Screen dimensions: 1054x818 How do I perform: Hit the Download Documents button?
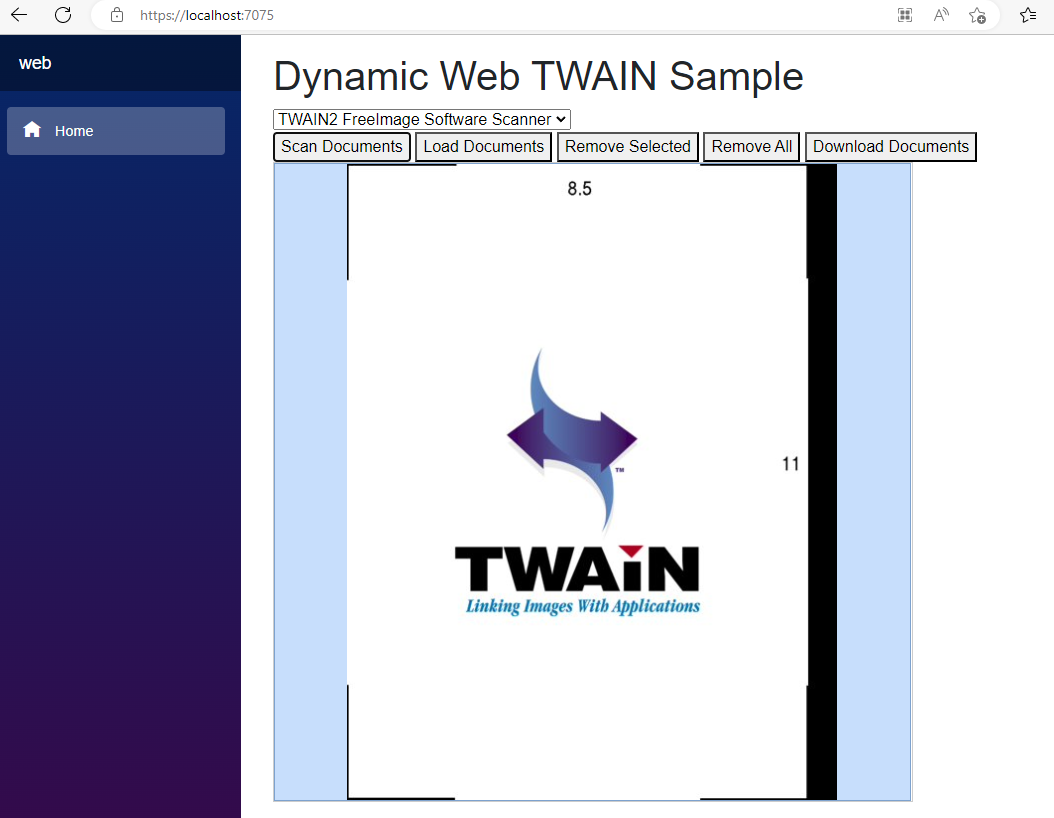(890, 147)
